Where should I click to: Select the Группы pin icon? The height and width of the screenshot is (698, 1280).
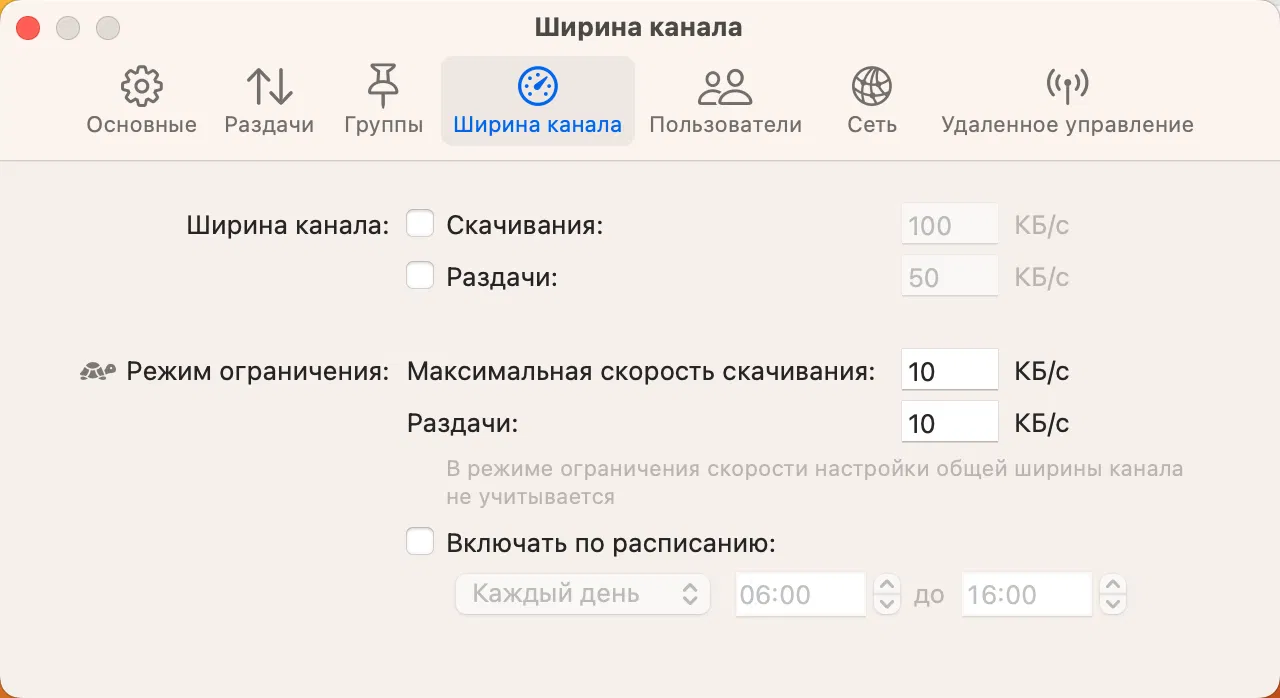(383, 87)
